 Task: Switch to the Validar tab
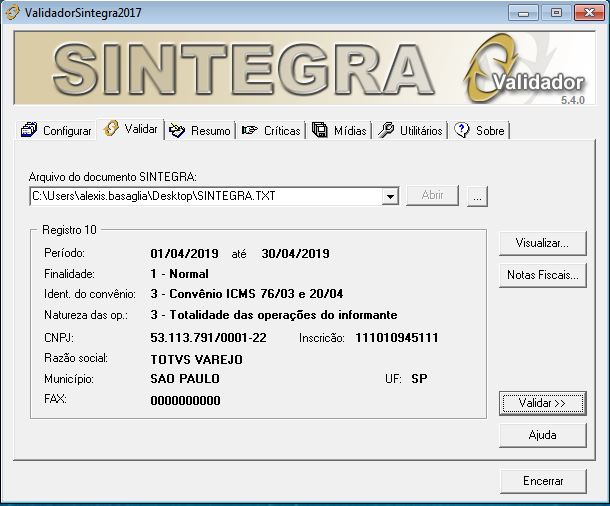(130, 129)
